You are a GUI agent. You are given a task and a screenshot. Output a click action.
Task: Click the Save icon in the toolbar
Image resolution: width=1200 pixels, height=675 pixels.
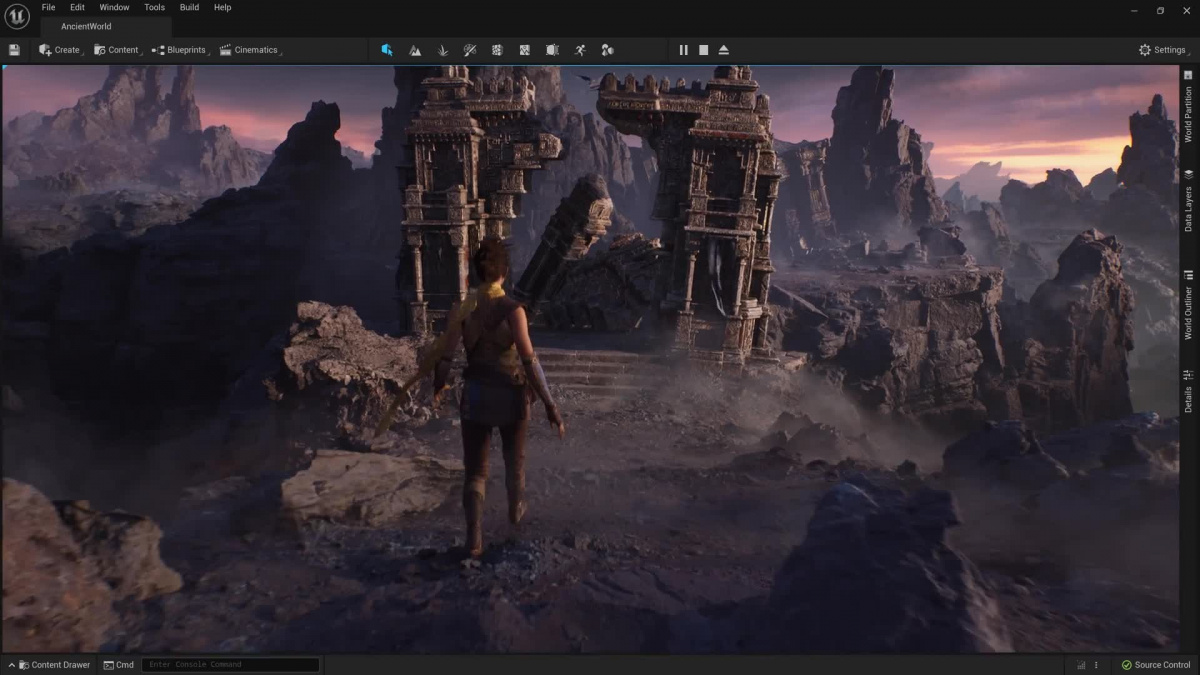(x=14, y=50)
